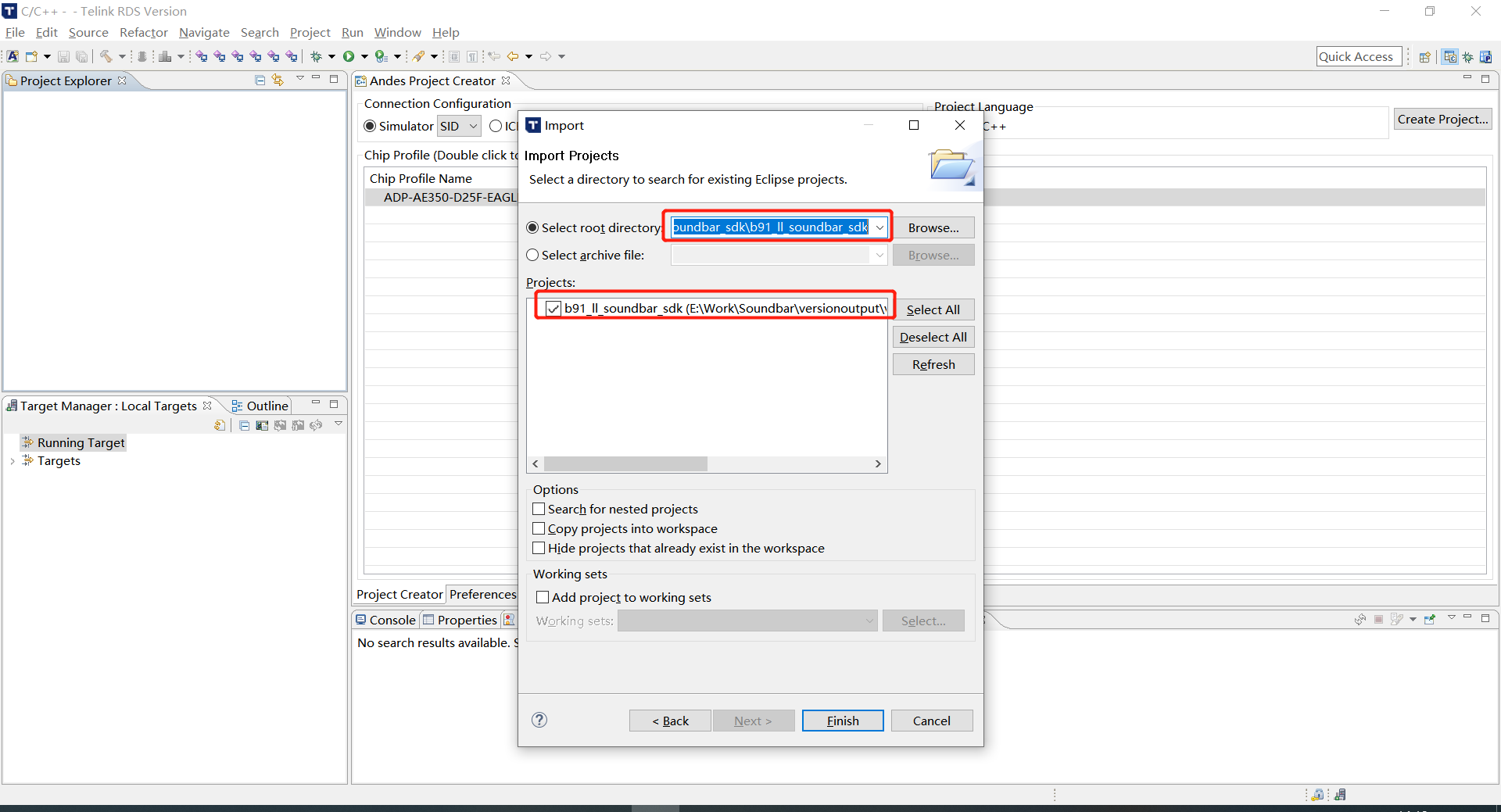Click the New C/C++ Project wizard icon
Viewport: 1501px width, 812px height.
click(13, 55)
